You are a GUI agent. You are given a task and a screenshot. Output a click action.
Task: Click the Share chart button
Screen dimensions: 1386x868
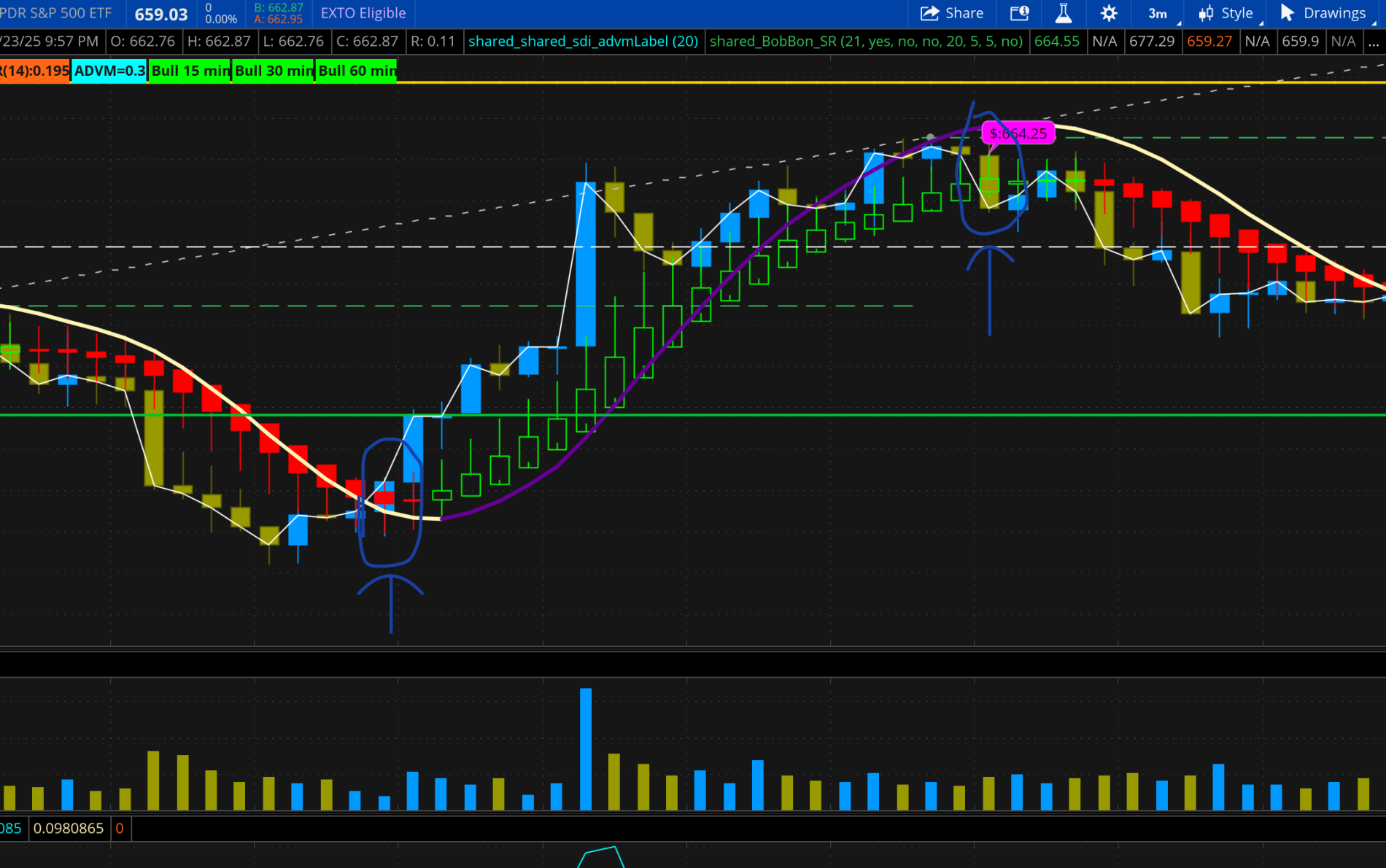click(951, 13)
